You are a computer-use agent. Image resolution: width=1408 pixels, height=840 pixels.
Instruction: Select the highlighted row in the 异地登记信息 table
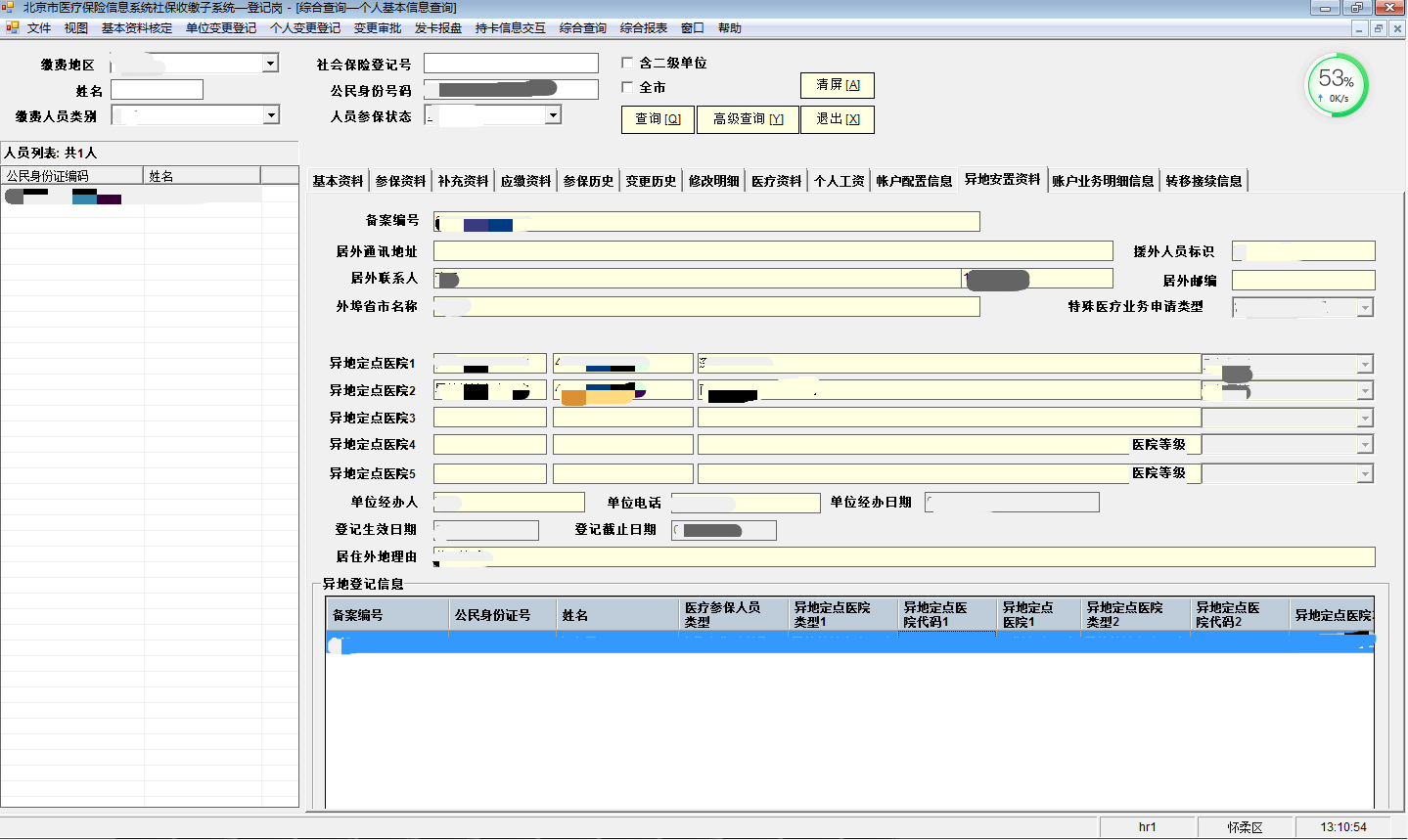848,642
